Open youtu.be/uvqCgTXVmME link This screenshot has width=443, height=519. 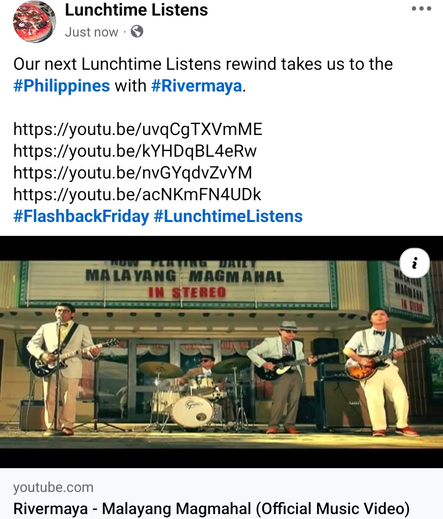(x=138, y=129)
